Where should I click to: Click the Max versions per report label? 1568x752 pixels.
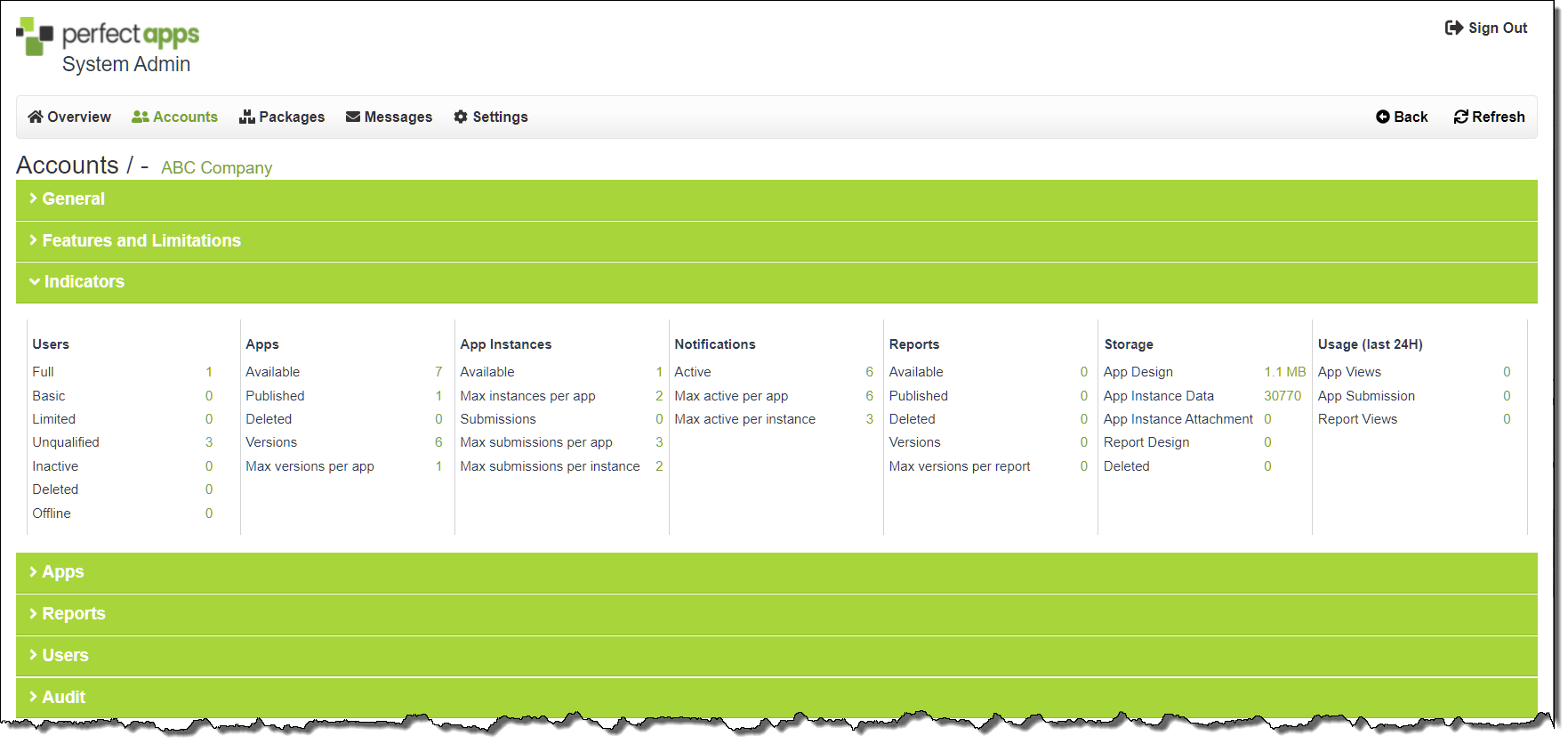click(960, 466)
